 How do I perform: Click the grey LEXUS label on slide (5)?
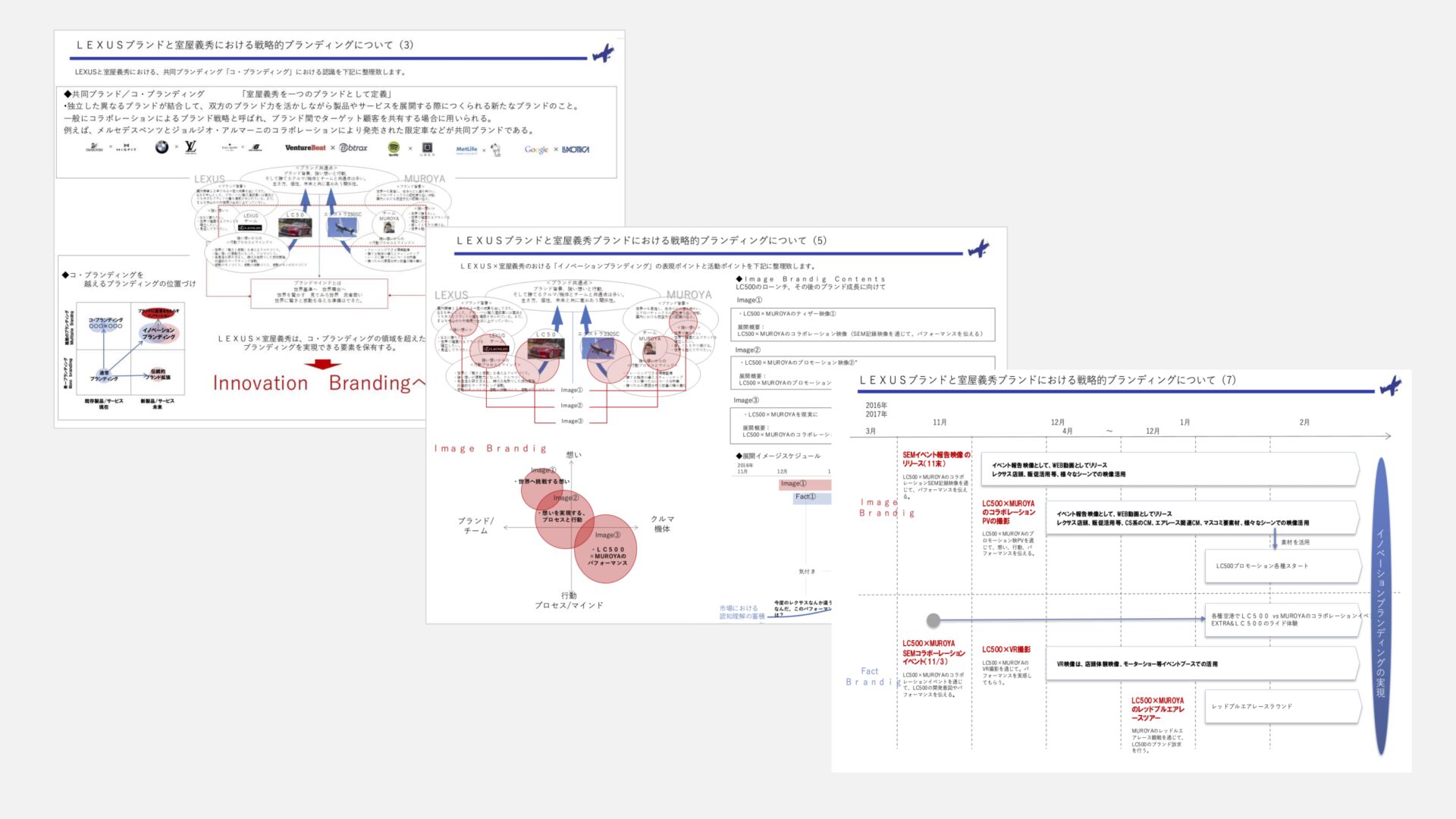click(x=451, y=295)
